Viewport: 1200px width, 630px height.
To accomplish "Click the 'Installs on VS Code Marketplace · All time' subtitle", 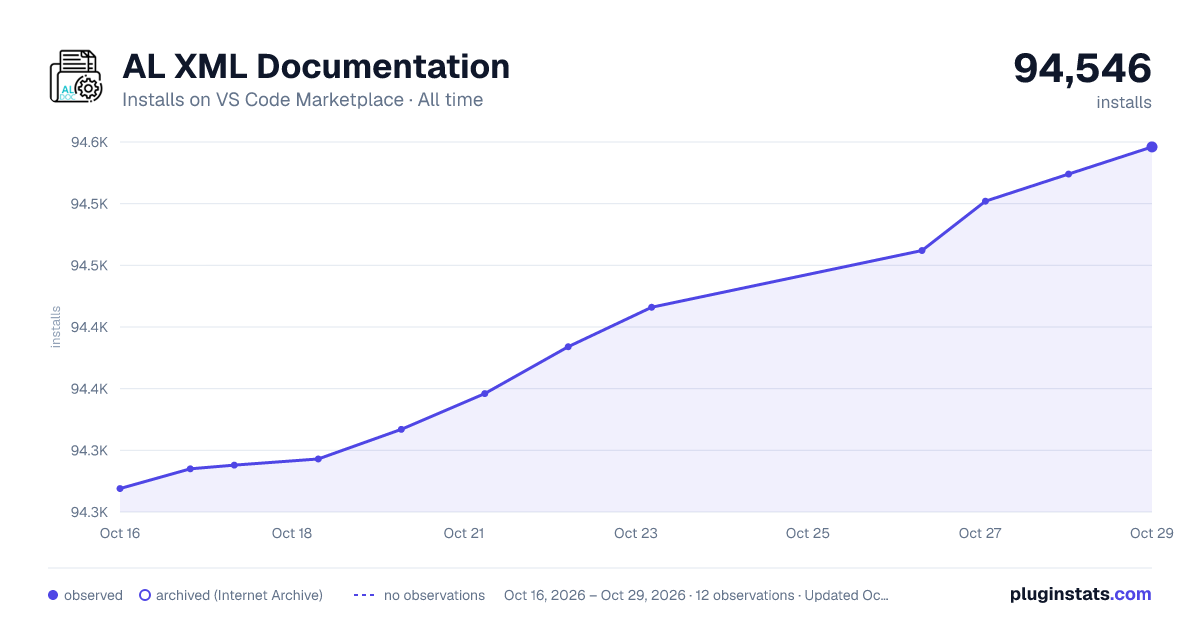I will coord(302,100).
